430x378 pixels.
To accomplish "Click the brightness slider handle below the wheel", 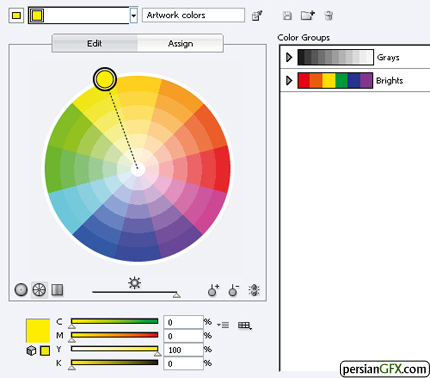I will coord(177,295).
